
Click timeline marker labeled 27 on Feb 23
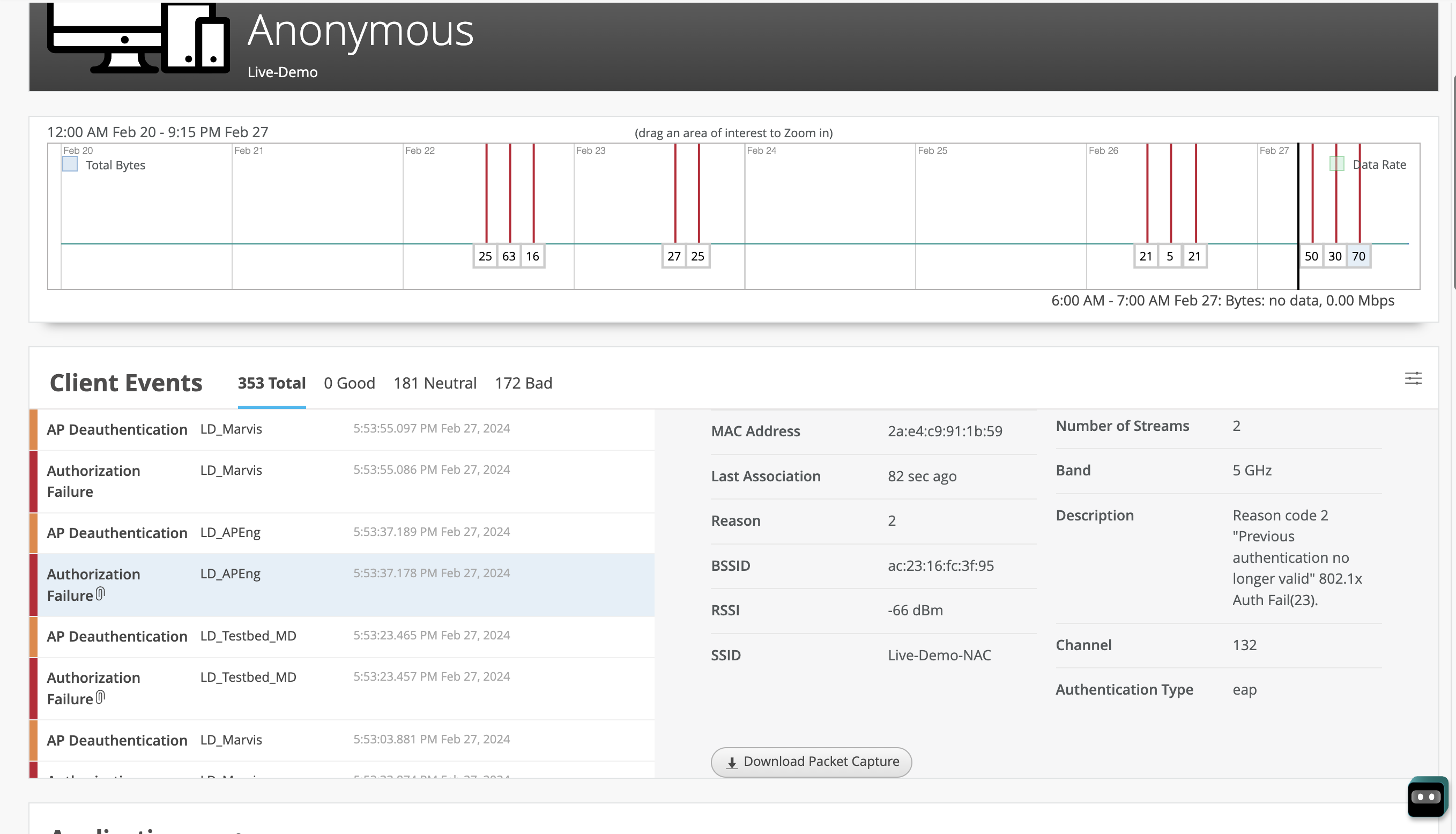coord(673,256)
